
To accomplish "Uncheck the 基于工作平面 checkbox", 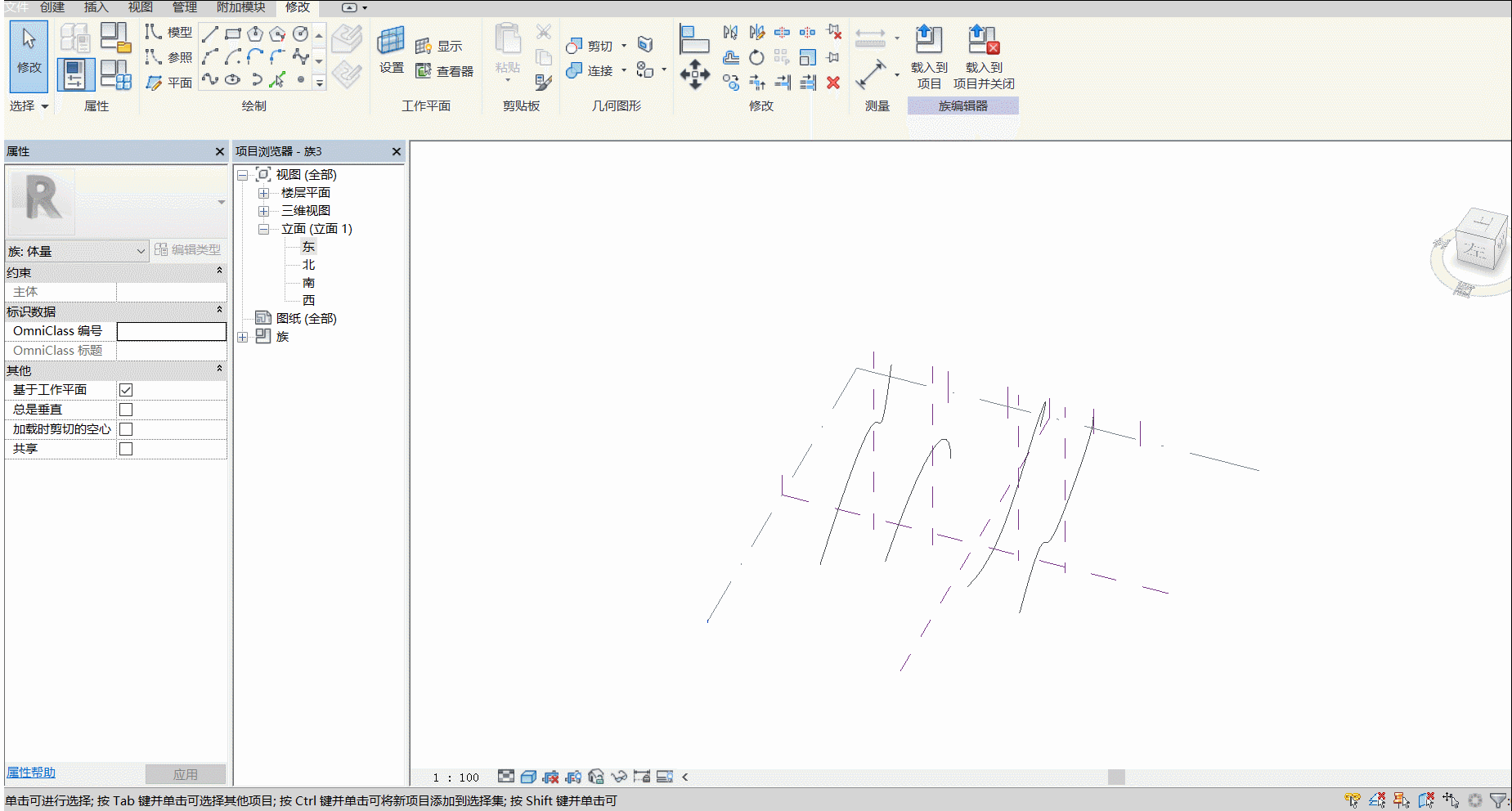I will pos(126,390).
